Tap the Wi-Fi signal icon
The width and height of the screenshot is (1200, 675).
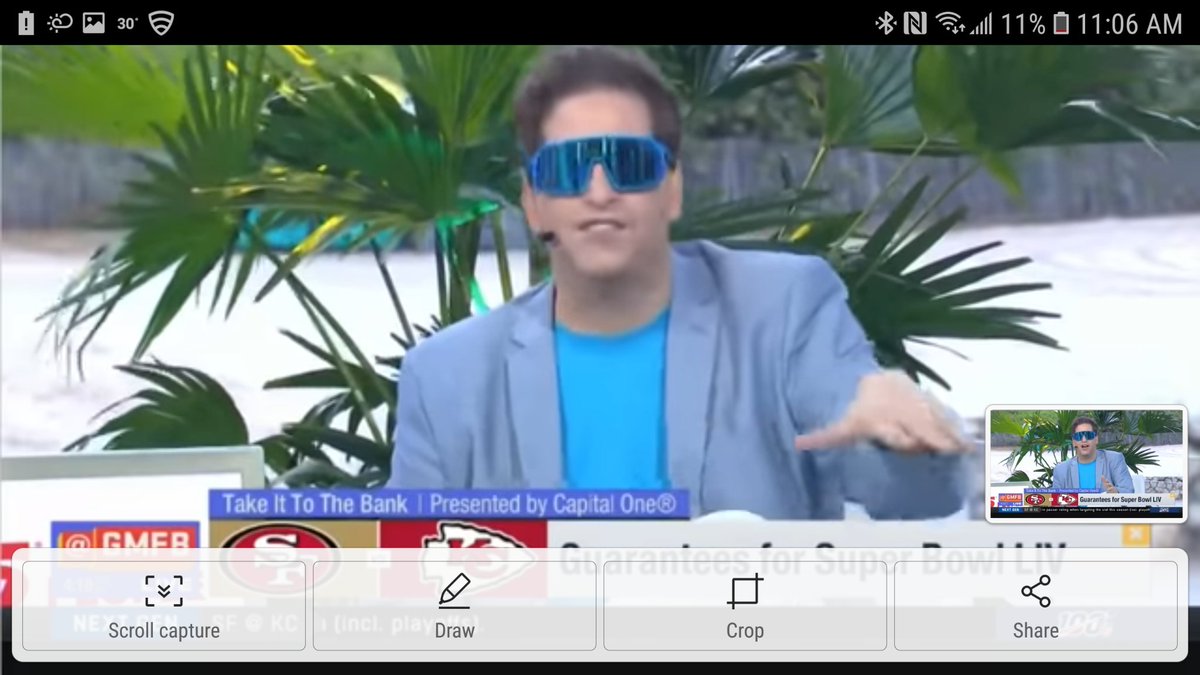948,23
